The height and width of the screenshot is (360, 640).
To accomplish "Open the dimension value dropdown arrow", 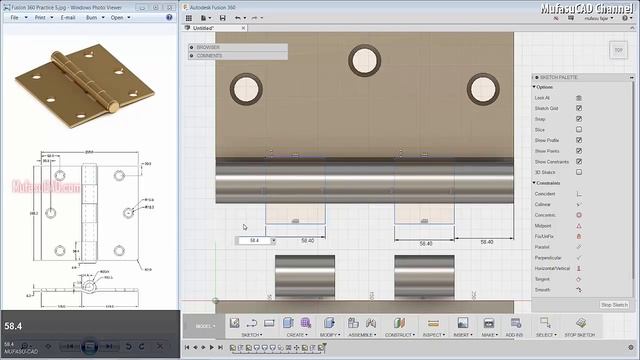I will pos(273,241).
